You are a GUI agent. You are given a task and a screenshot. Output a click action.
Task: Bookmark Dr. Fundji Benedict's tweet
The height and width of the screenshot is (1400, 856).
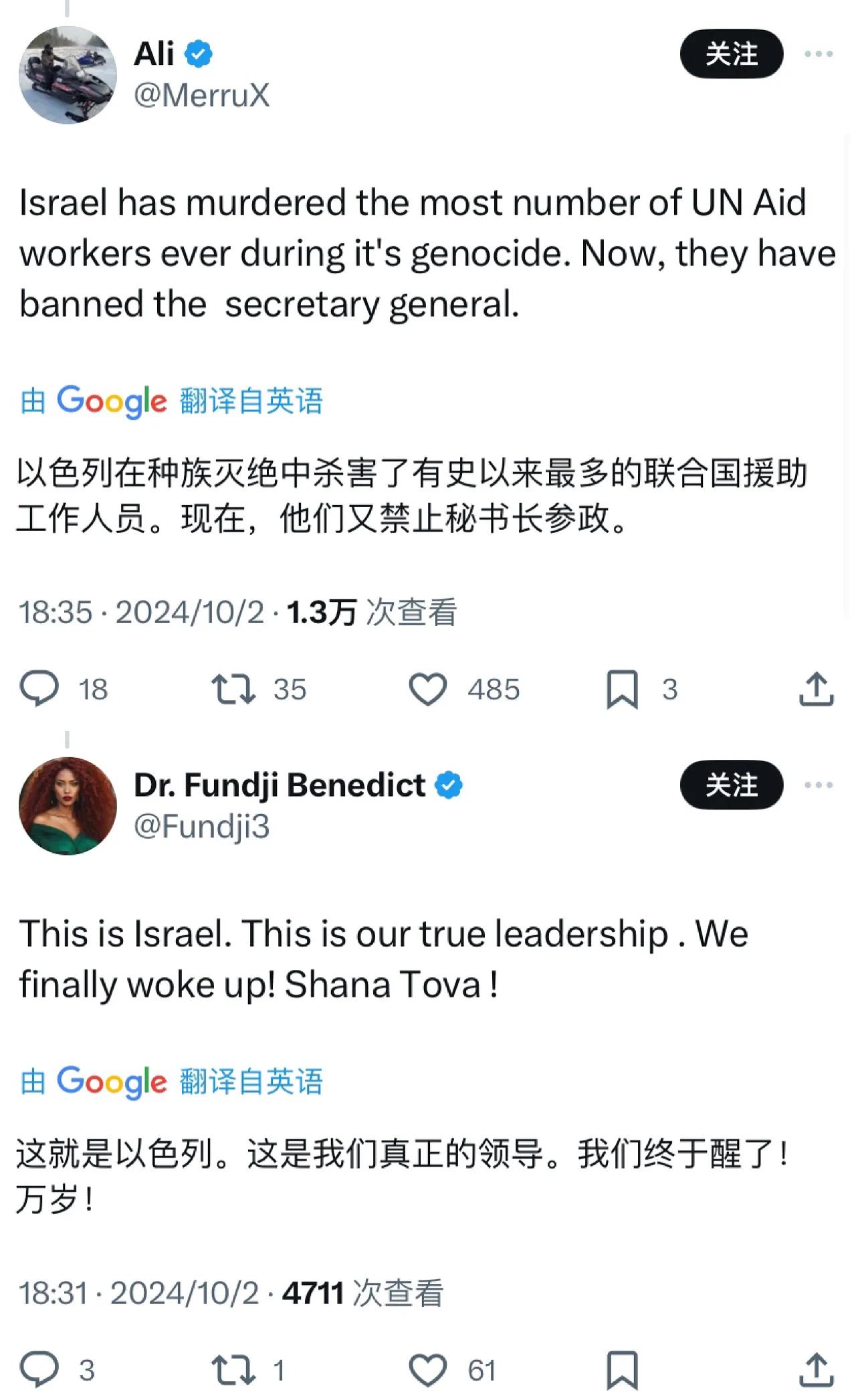(x=622, y=1370)
